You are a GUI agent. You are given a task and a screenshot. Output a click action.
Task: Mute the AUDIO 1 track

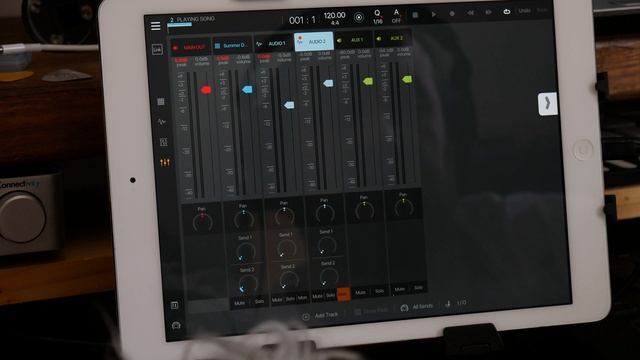pyautogui.click(x=277, y=300)
